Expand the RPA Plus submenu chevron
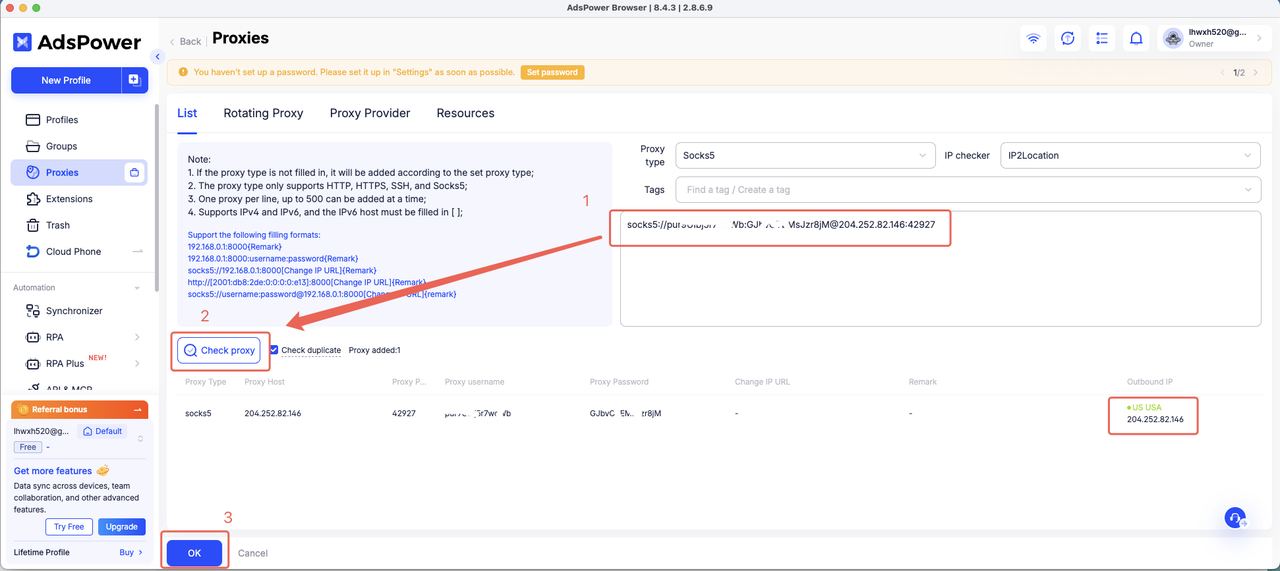The width and height of the screenshot is (1280, 571). [137, 363]
